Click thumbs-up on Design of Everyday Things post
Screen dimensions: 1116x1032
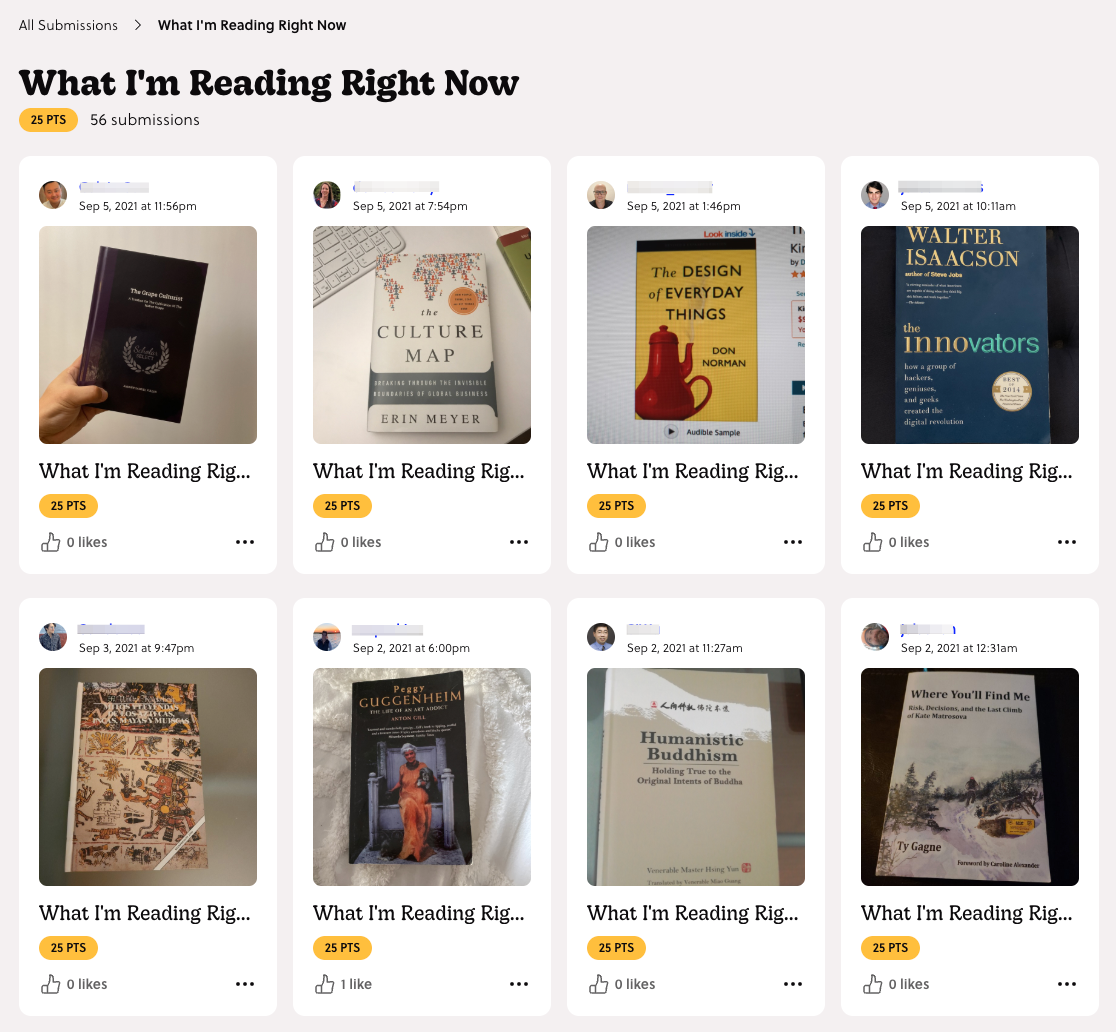pos(599,542)
